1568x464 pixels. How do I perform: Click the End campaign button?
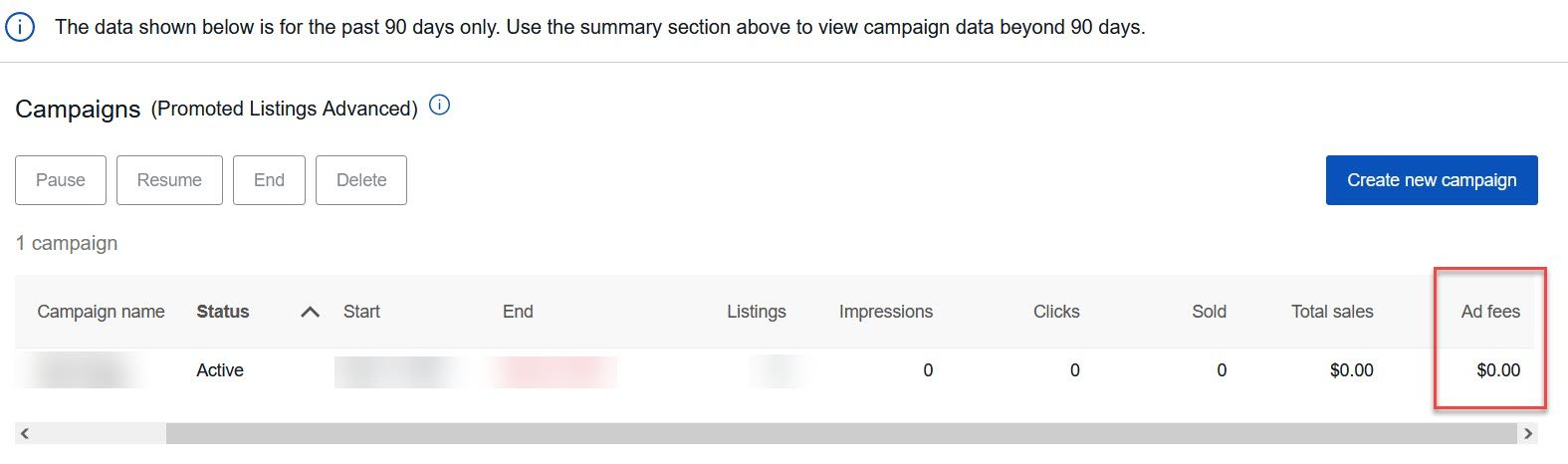[269, 180]
